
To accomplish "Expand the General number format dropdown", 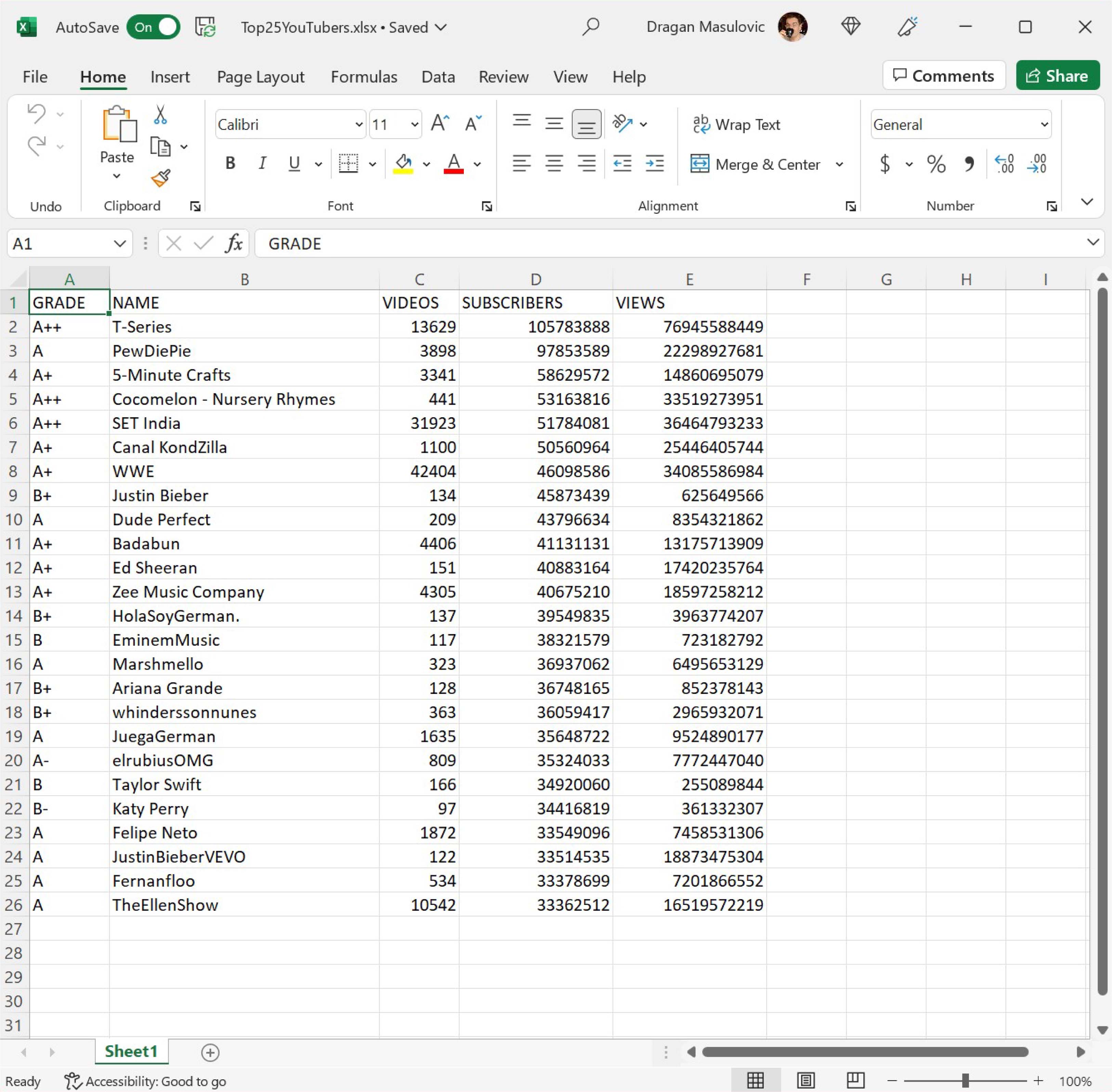I will [x=1044, y=124].
